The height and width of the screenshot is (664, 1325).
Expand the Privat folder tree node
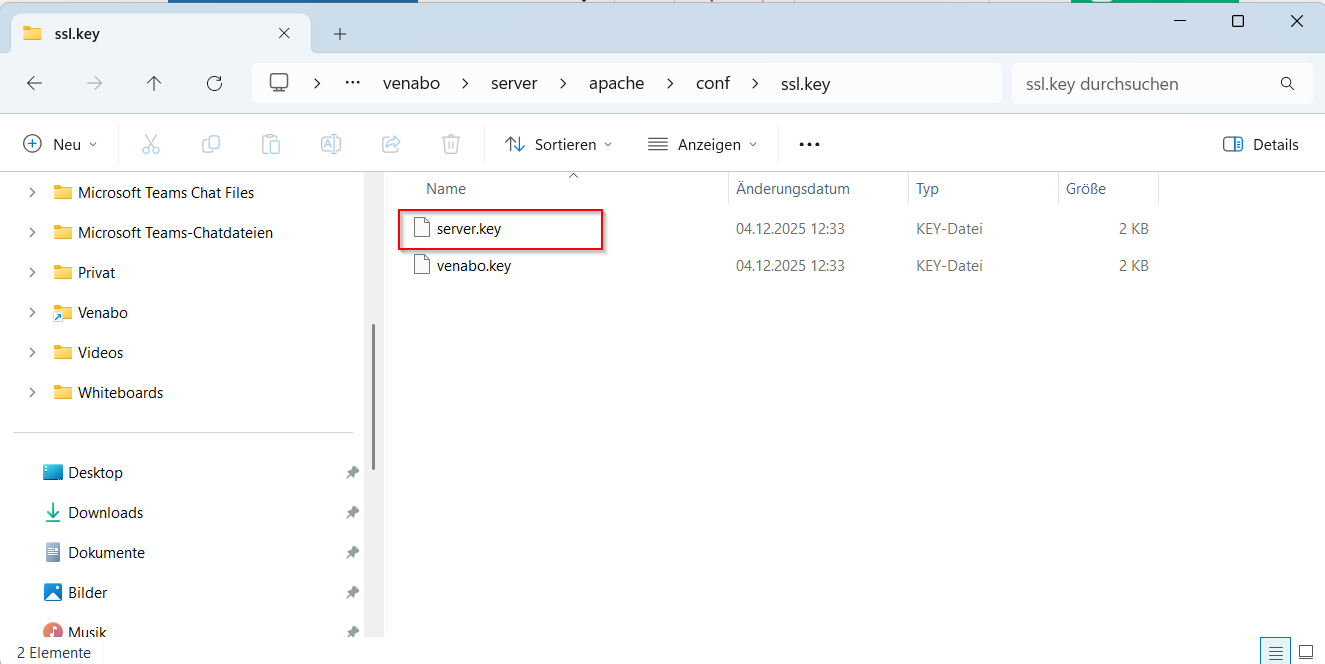click(32, 272)
